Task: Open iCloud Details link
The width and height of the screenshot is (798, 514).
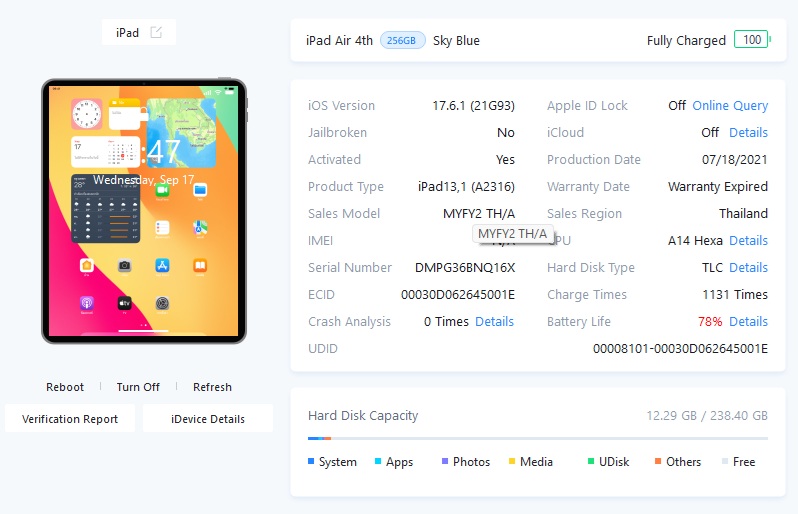Action: coord(748,132)
